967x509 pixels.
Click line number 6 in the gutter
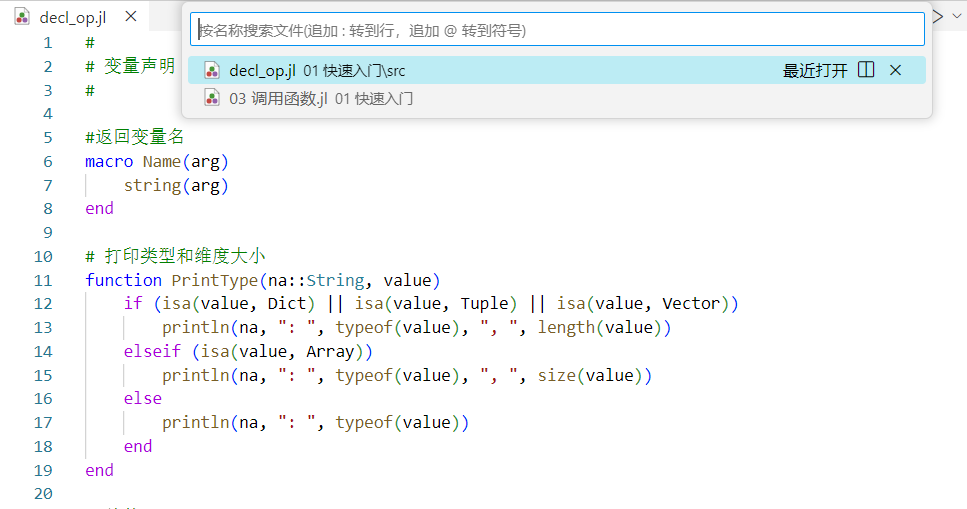pyautogui.click(x=47, y=161)
